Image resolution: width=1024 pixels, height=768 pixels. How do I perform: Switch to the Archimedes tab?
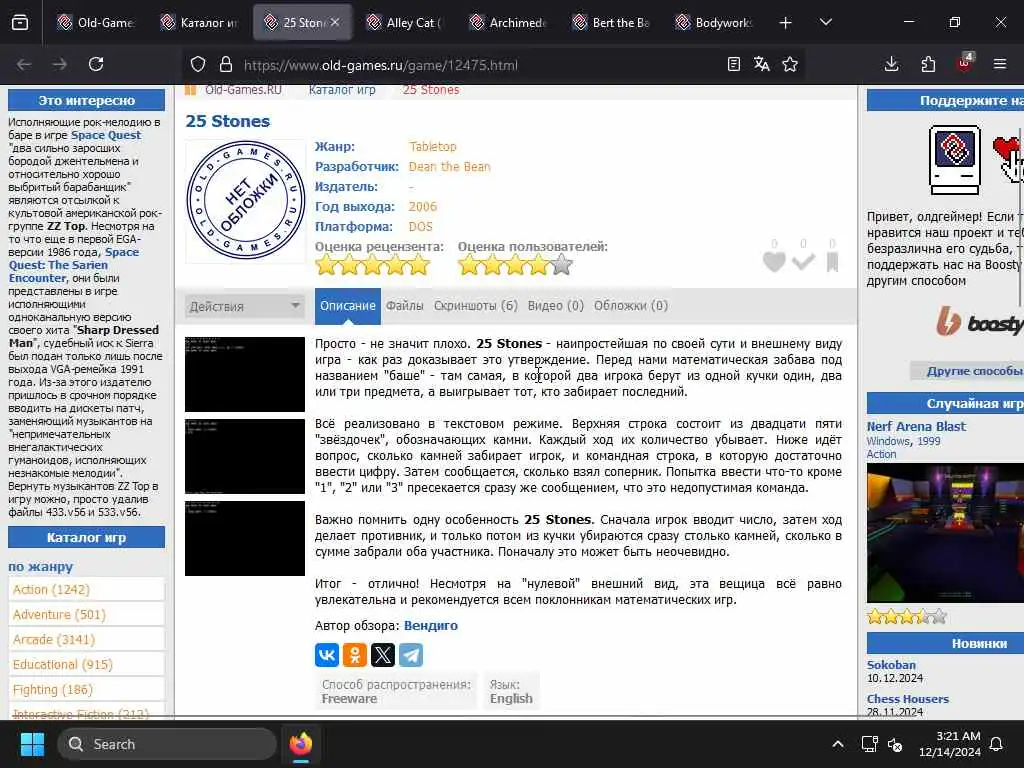coord(508,23)
